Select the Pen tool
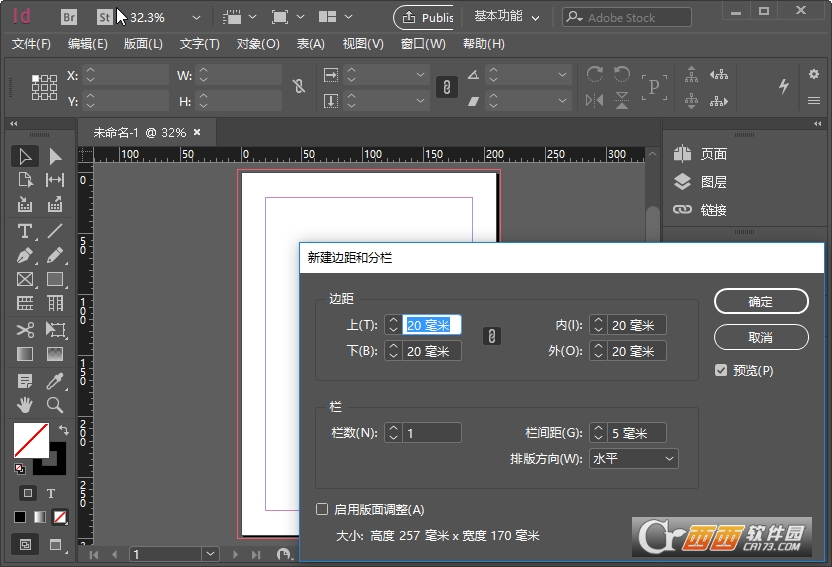 click(25, 256)
